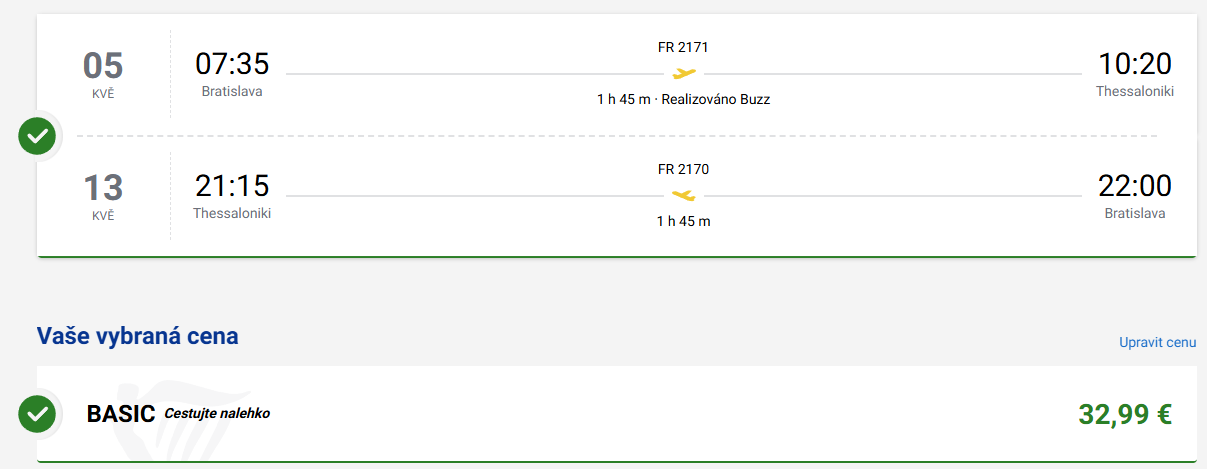This screenshot has height=469, width=1207.
Task: Click the outbound flight airplane icon
Action: (x=684, y=73)
